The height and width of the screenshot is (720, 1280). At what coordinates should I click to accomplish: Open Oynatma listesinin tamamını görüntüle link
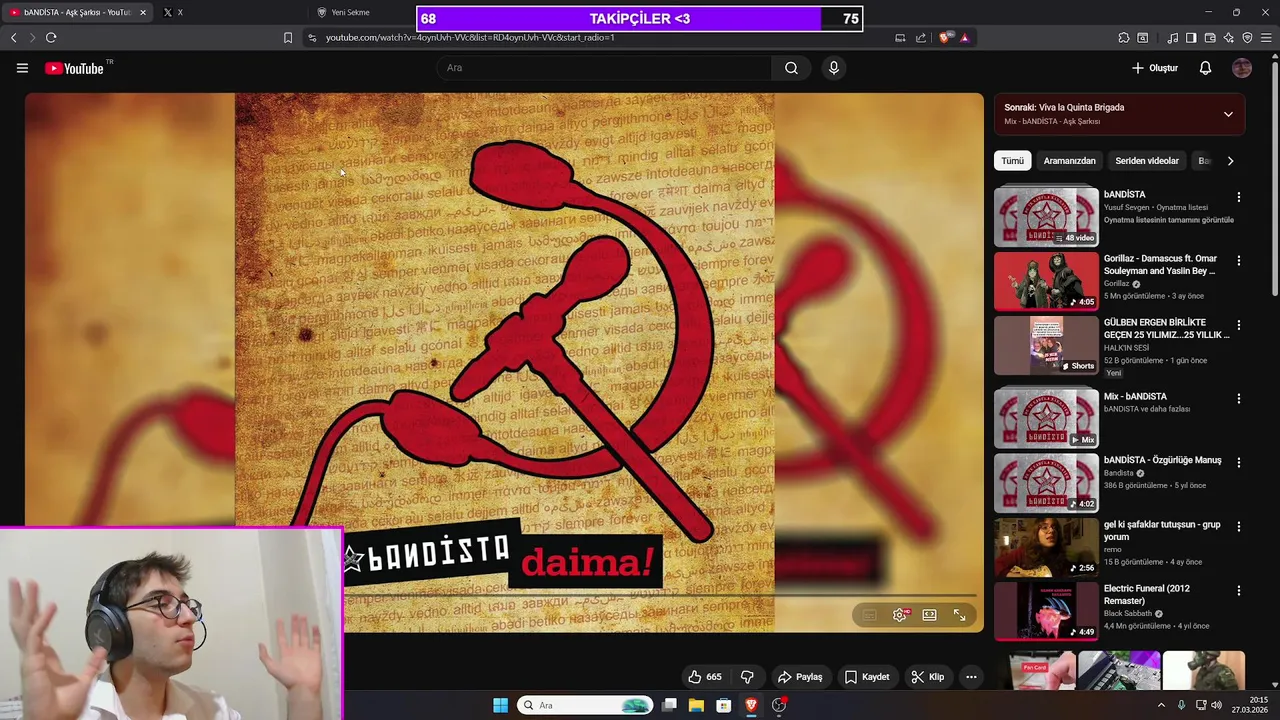(1169, 220)
